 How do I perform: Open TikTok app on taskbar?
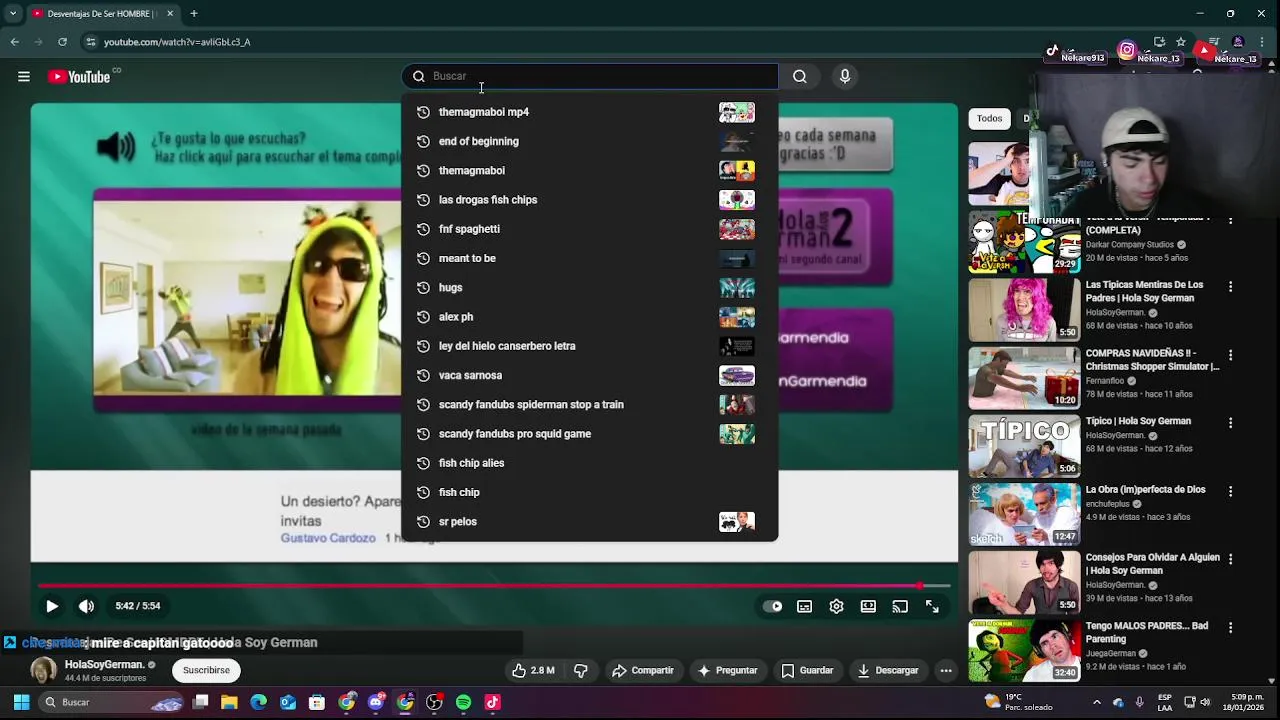pyautogui.click(x=492, y=702)
